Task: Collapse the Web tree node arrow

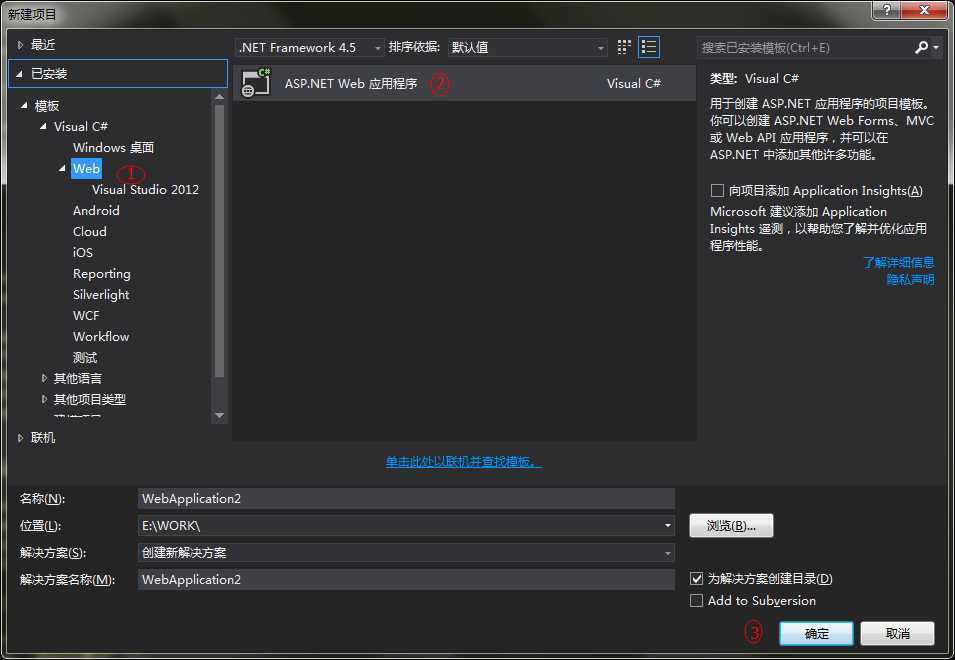Action: [x=62, y=169]
